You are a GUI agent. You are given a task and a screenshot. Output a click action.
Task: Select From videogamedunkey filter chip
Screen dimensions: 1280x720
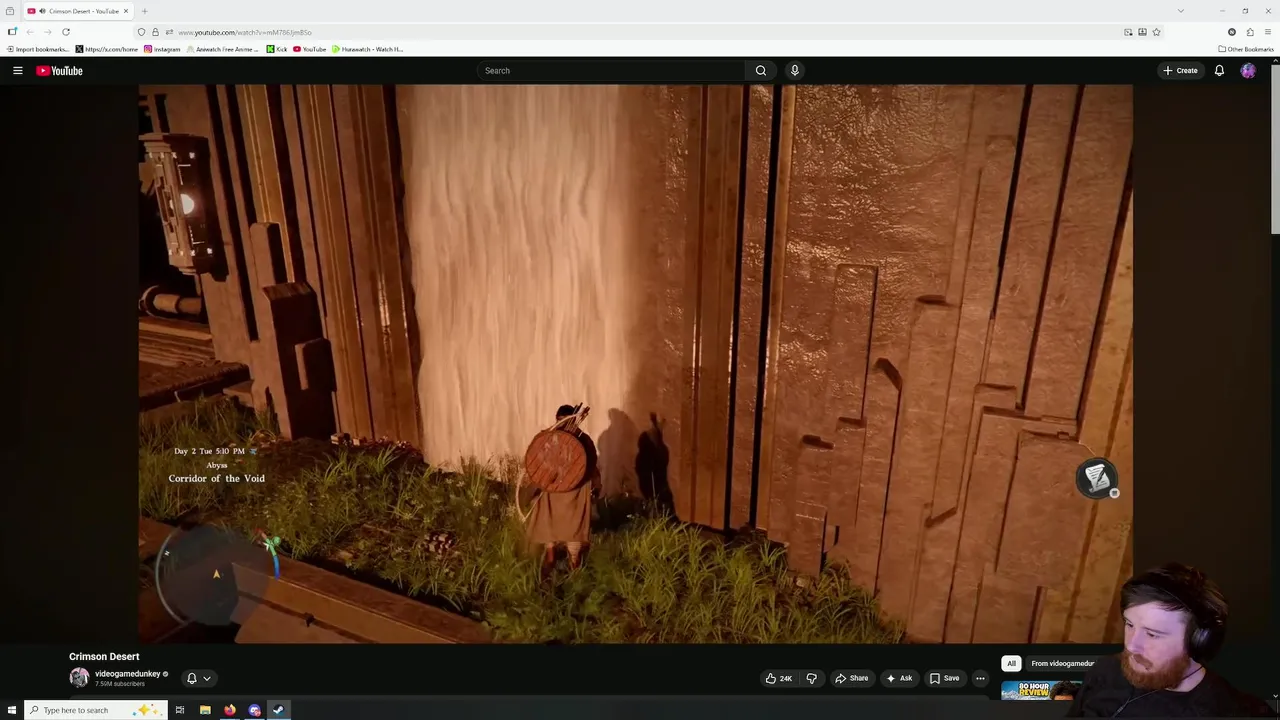coord(1062,663)
